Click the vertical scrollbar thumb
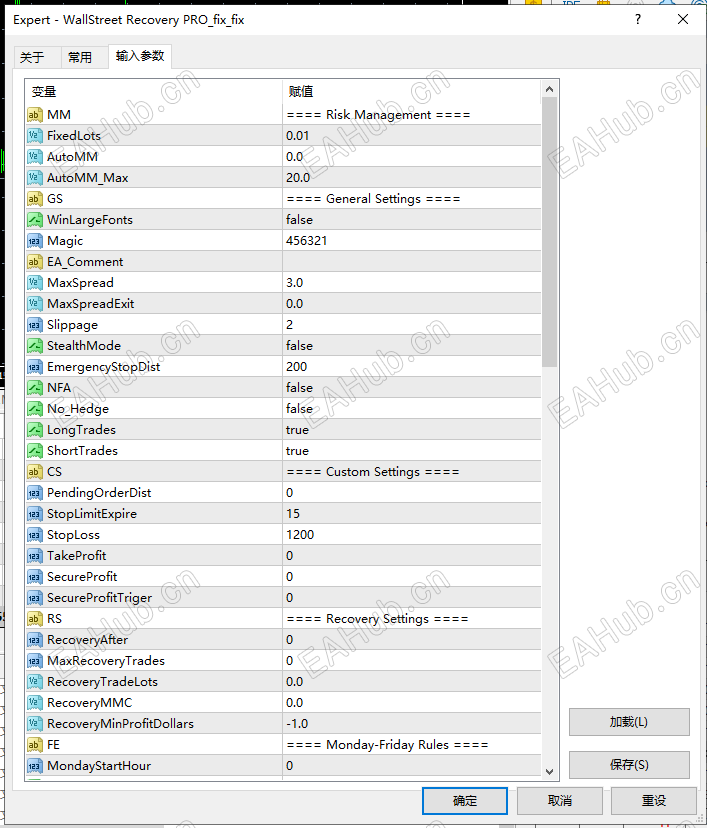707x828 pixels. 549,232
